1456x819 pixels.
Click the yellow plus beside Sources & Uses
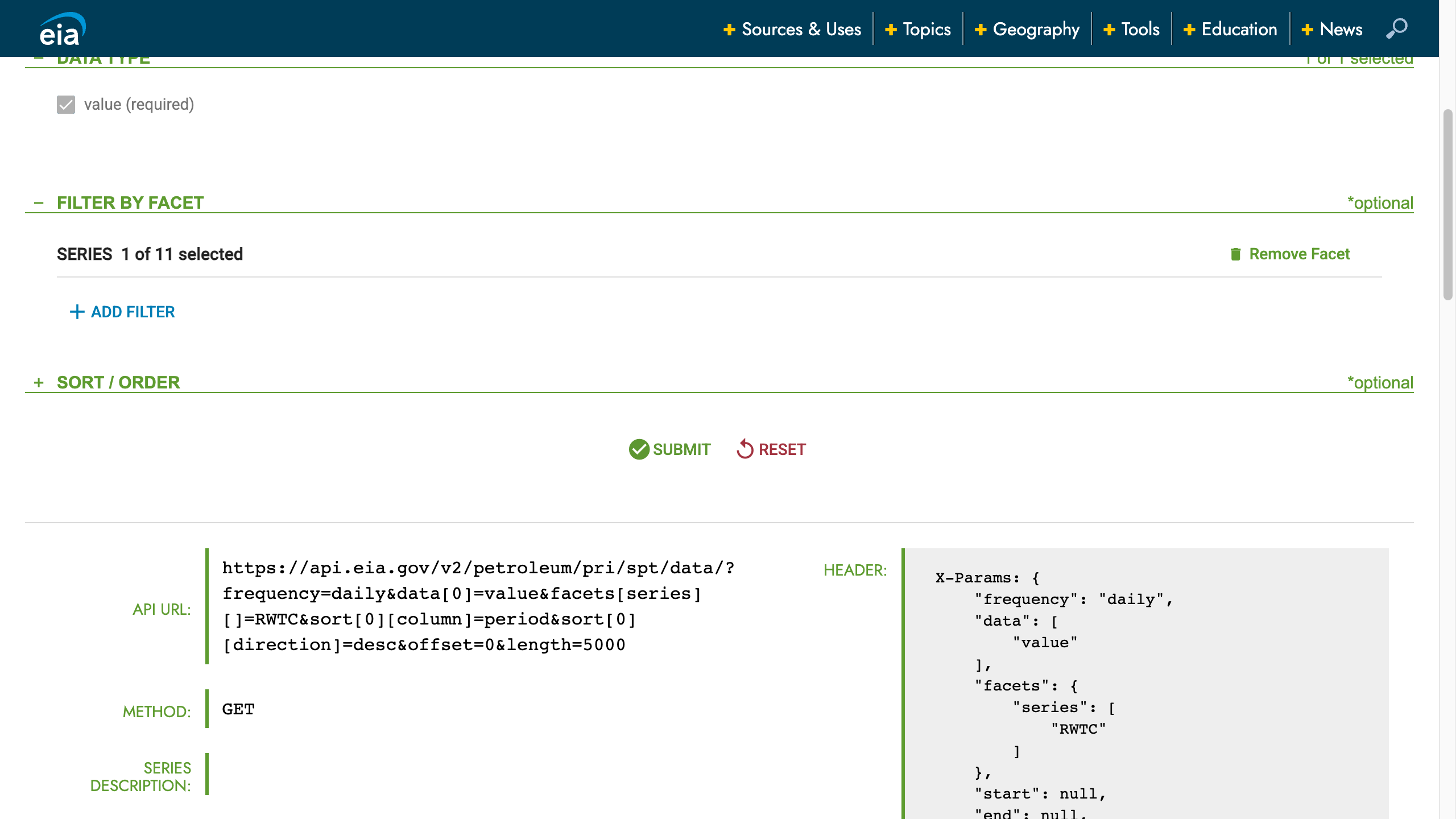tap(729, 30)
